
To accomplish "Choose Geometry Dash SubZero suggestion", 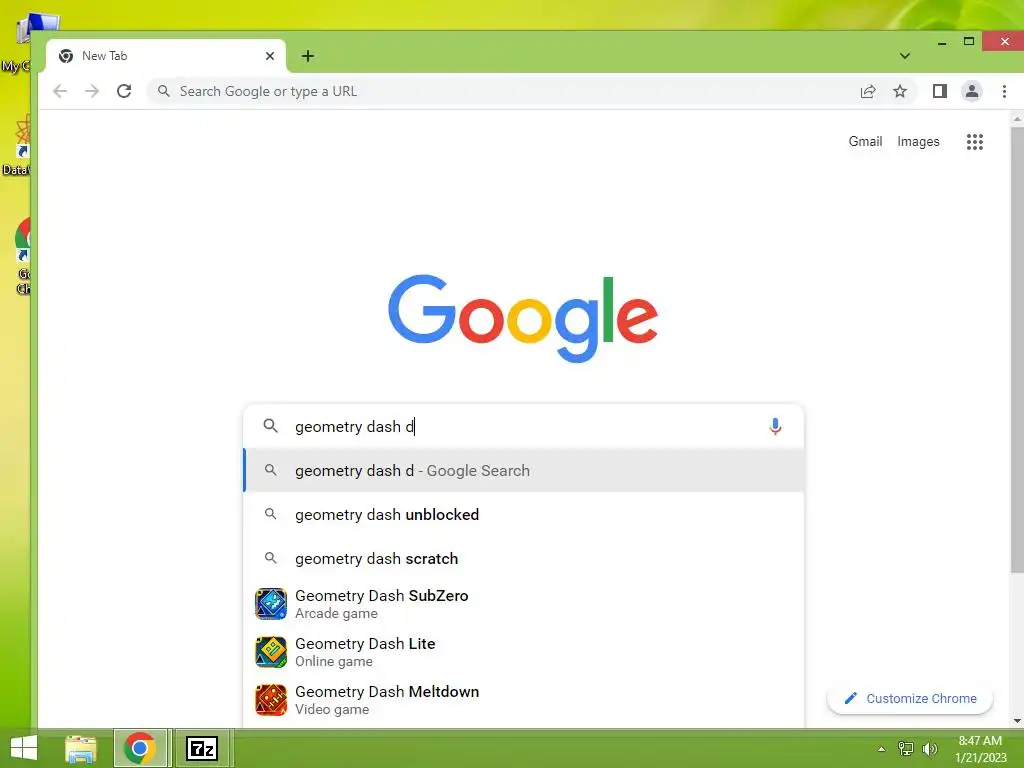I will click(x=524, y=604).
